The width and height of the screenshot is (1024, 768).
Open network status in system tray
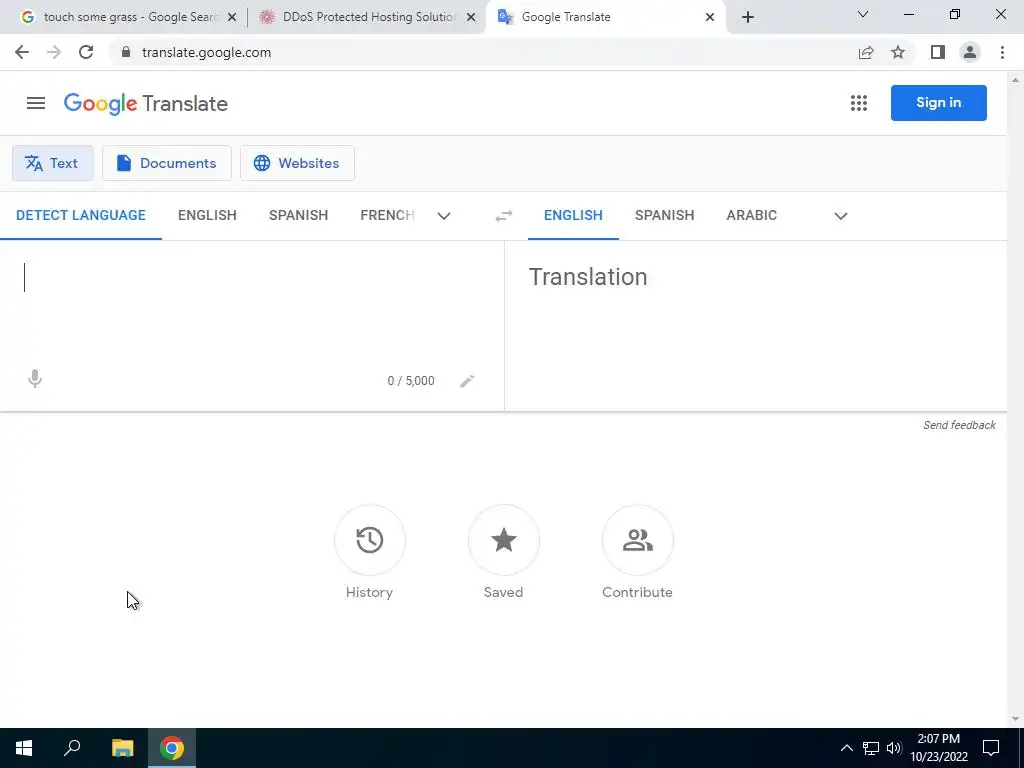871,748
